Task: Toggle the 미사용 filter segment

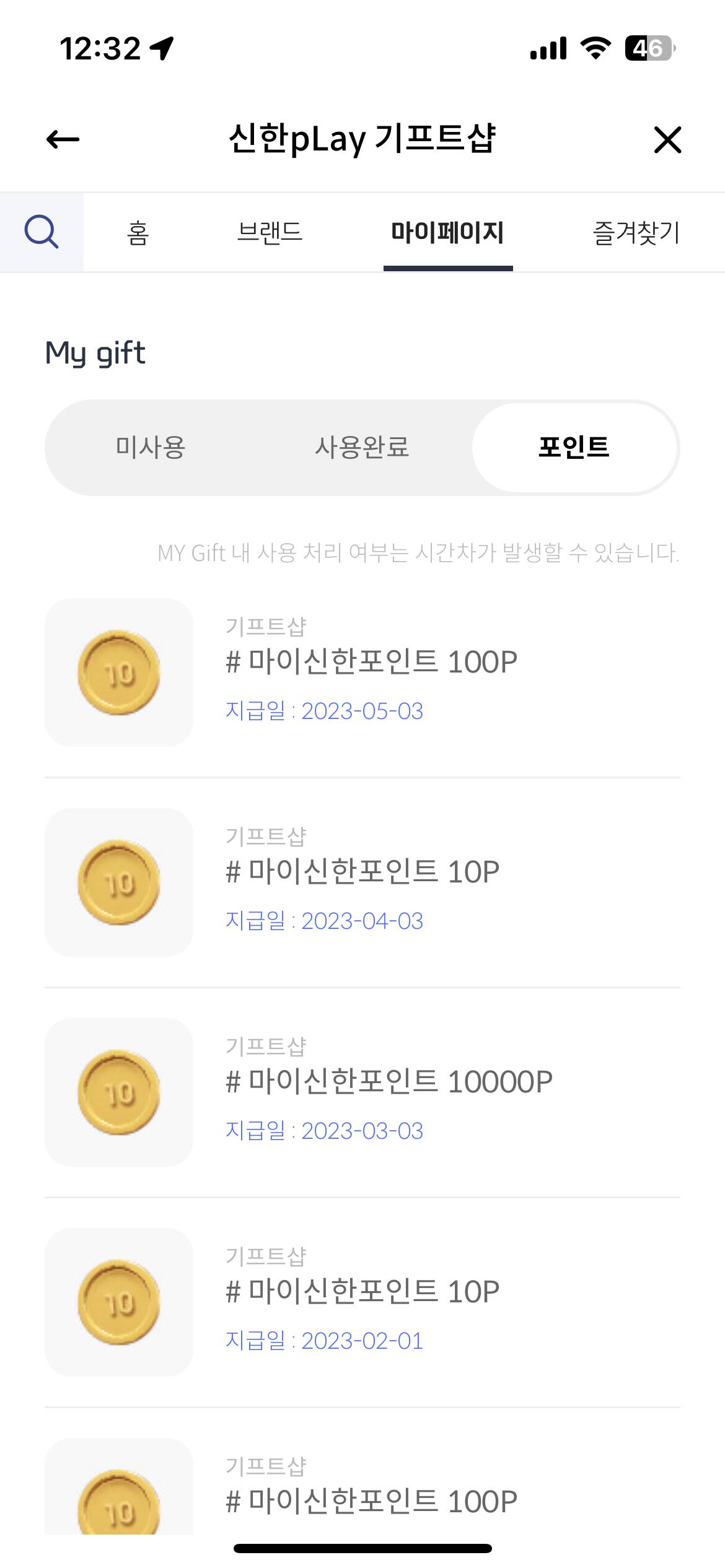Action: (151, 447)
